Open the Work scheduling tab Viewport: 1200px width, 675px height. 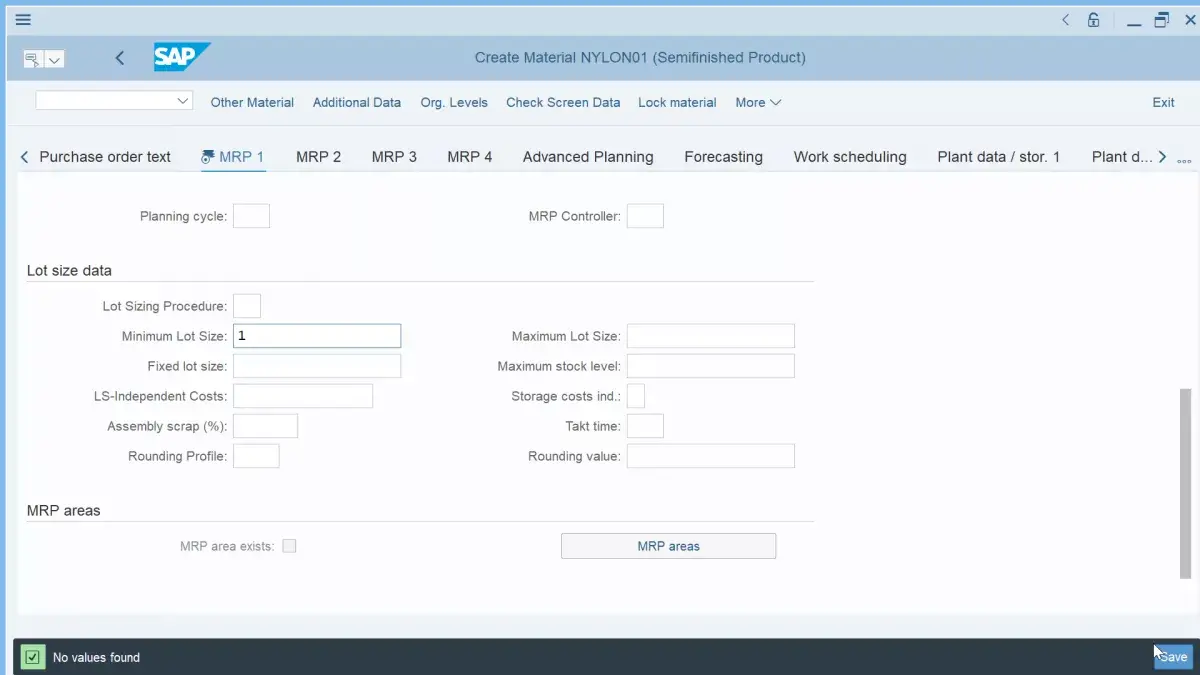(850, 157)
